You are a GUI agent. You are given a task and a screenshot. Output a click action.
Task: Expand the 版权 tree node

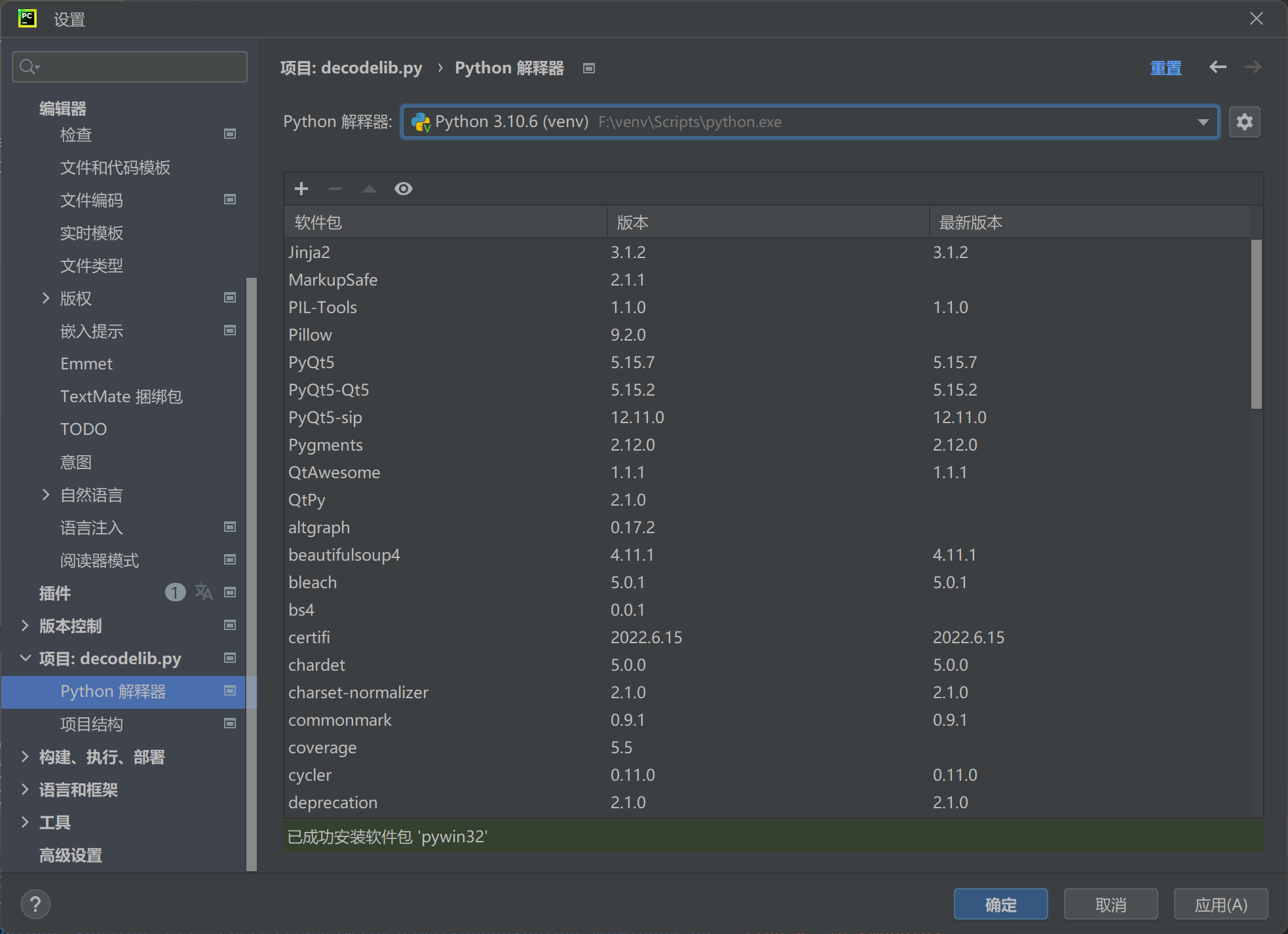[46, 298]
